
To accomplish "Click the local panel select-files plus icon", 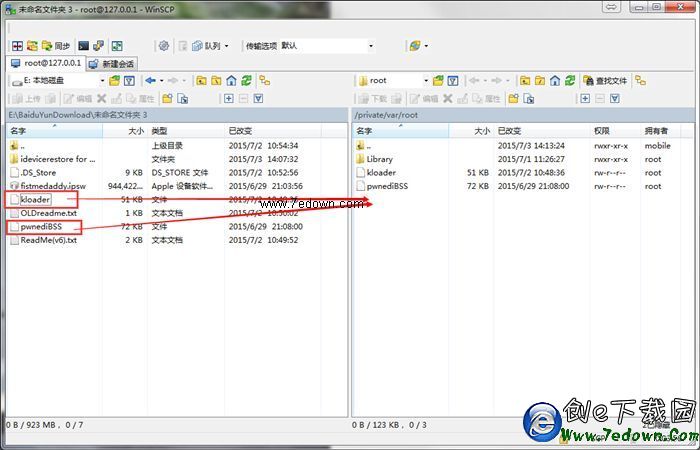I will [x=229, y=99].
